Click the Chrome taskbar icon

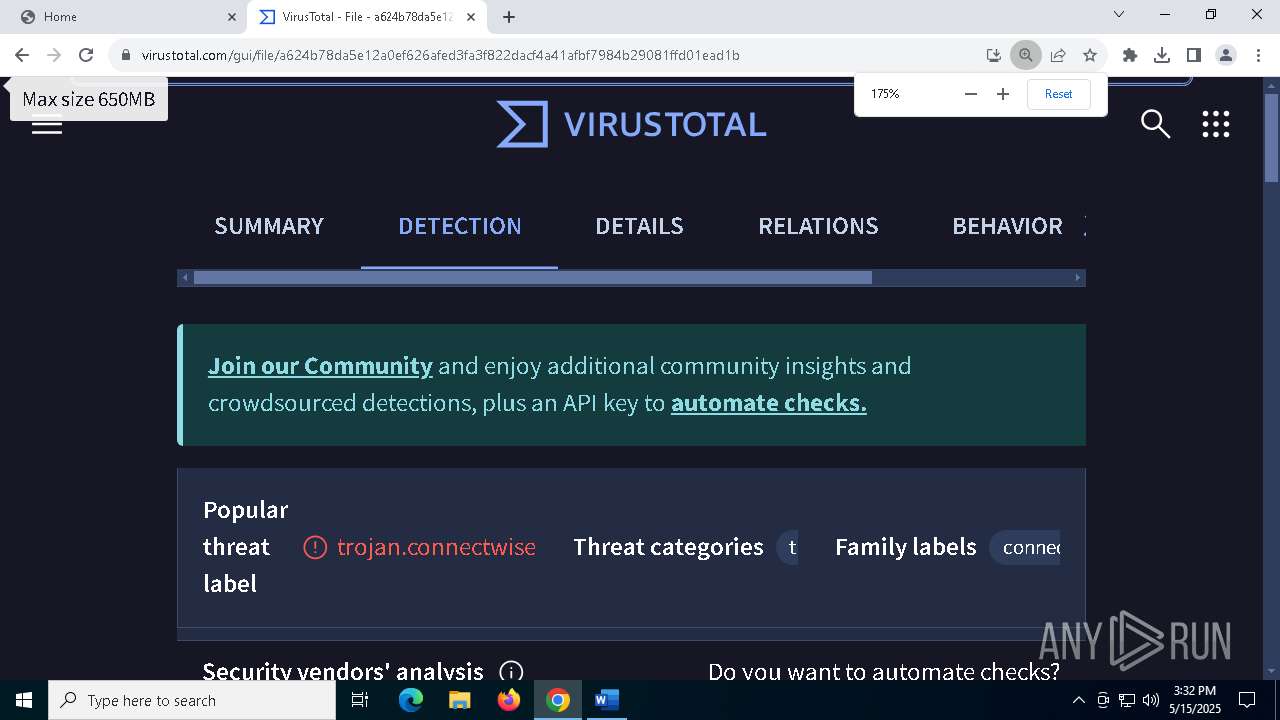558,700
